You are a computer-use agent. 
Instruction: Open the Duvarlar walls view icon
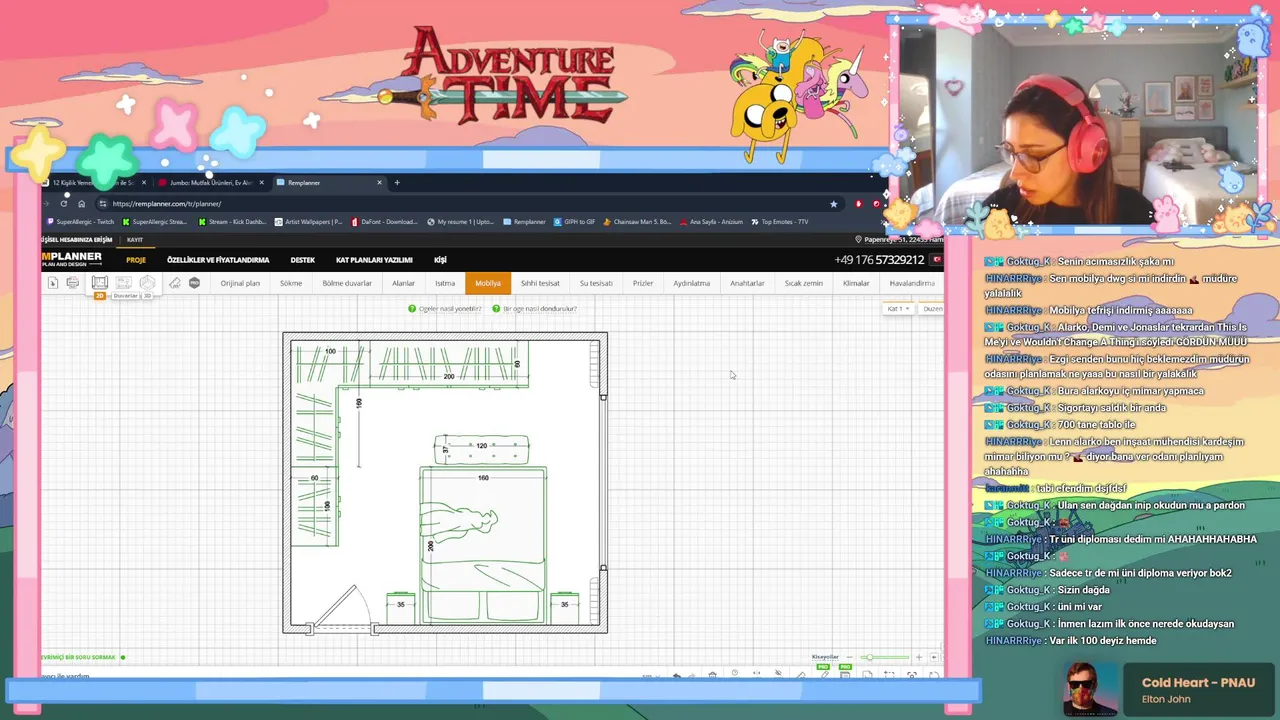pyautogui.click(x=124, y=284)
